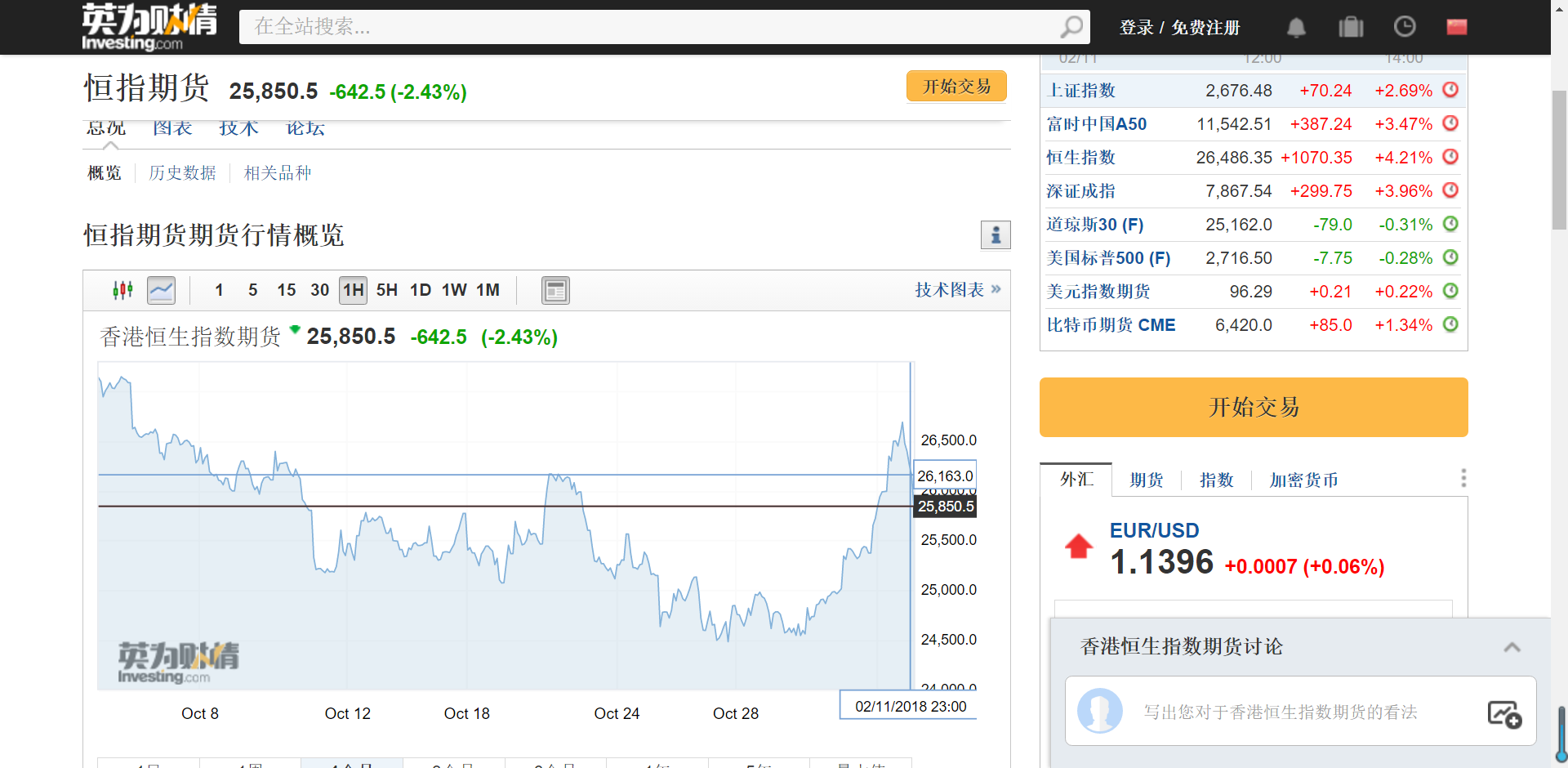The width and height of the screenshot is (1568, 768).
Task: Open the 历史数据 sub-tab
Action: pos(183,173)
